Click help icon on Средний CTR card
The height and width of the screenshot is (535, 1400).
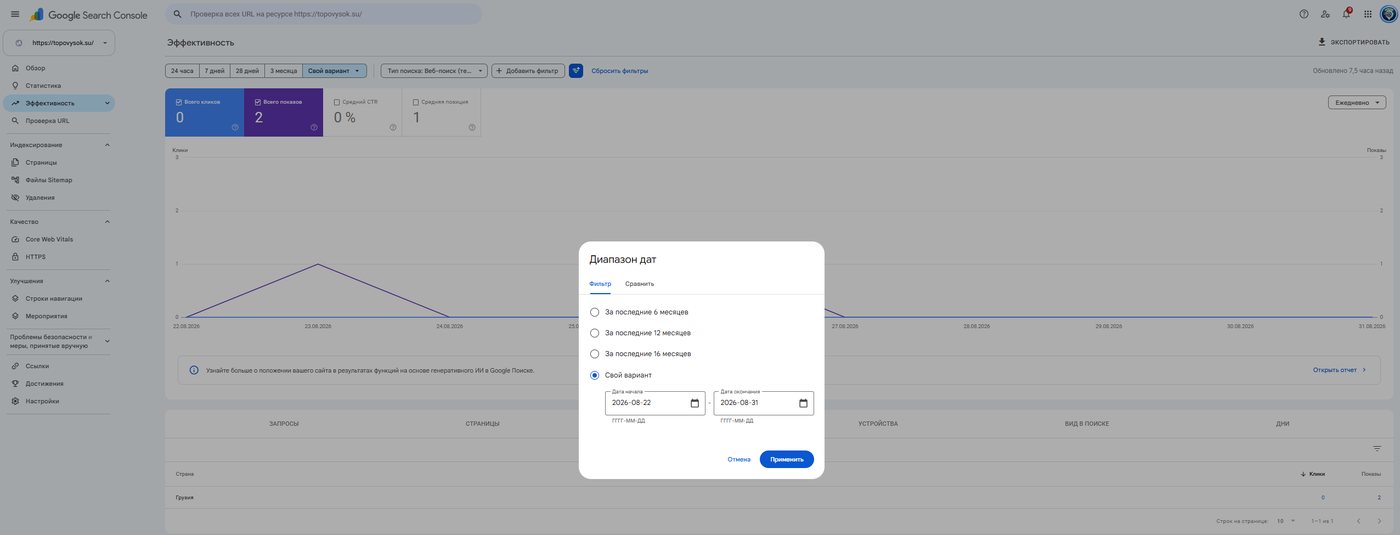[393, 127]
